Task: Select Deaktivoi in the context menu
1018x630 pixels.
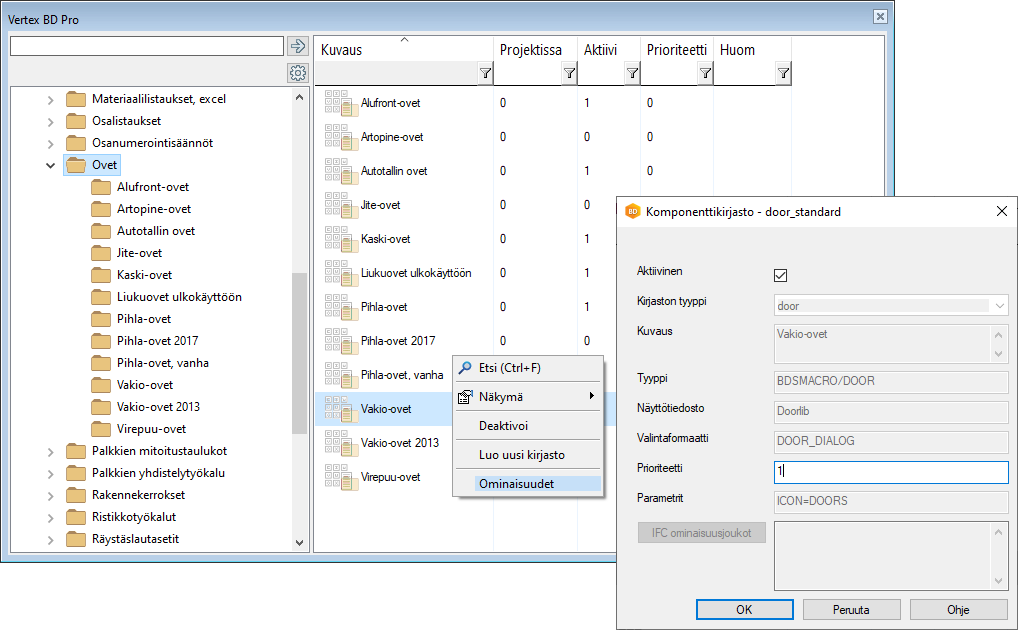Action: coord(502,425)
